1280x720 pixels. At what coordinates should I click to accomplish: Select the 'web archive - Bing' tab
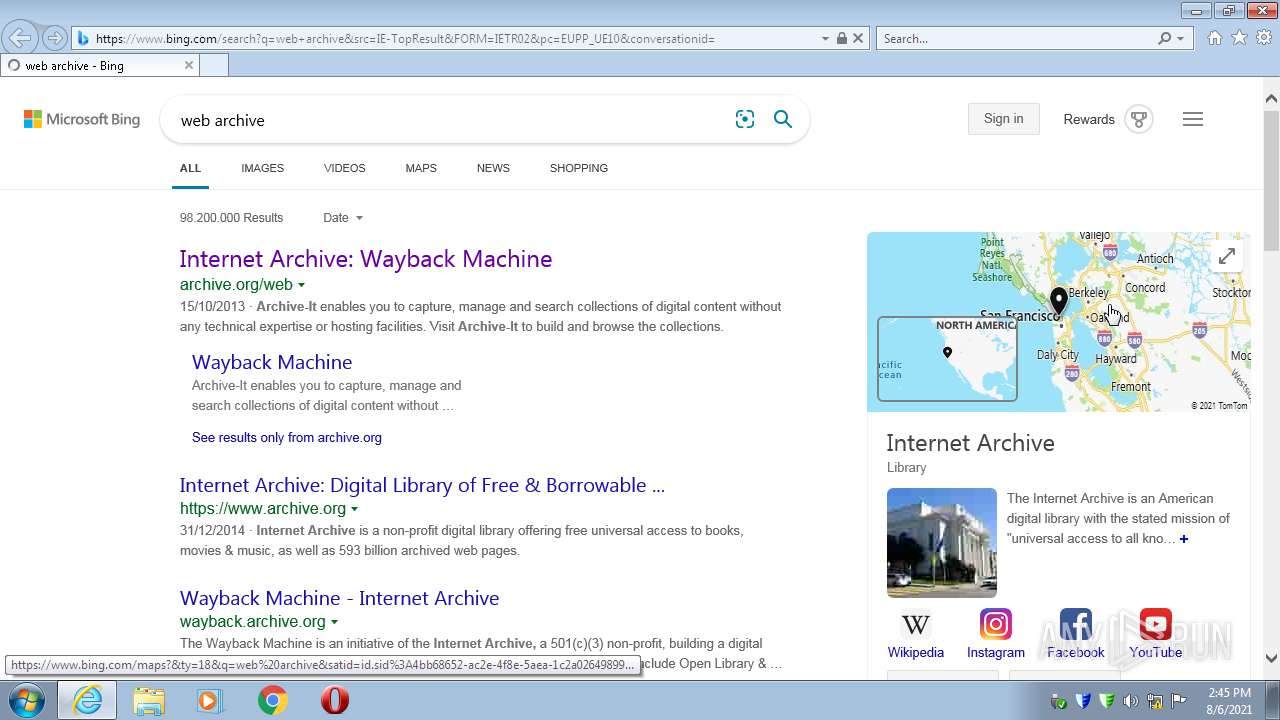pyautogui.click(x=100, y=65)
